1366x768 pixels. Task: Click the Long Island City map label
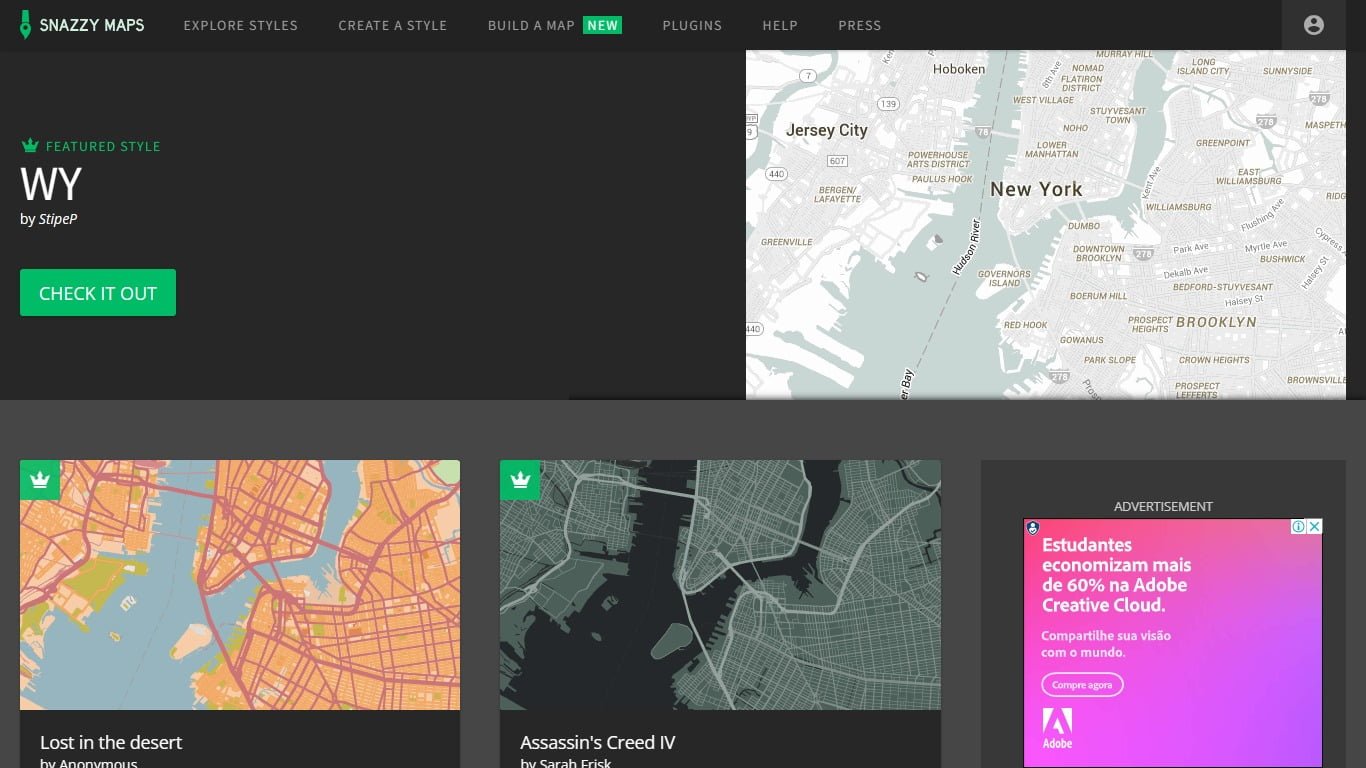(x=1203, y=66)
